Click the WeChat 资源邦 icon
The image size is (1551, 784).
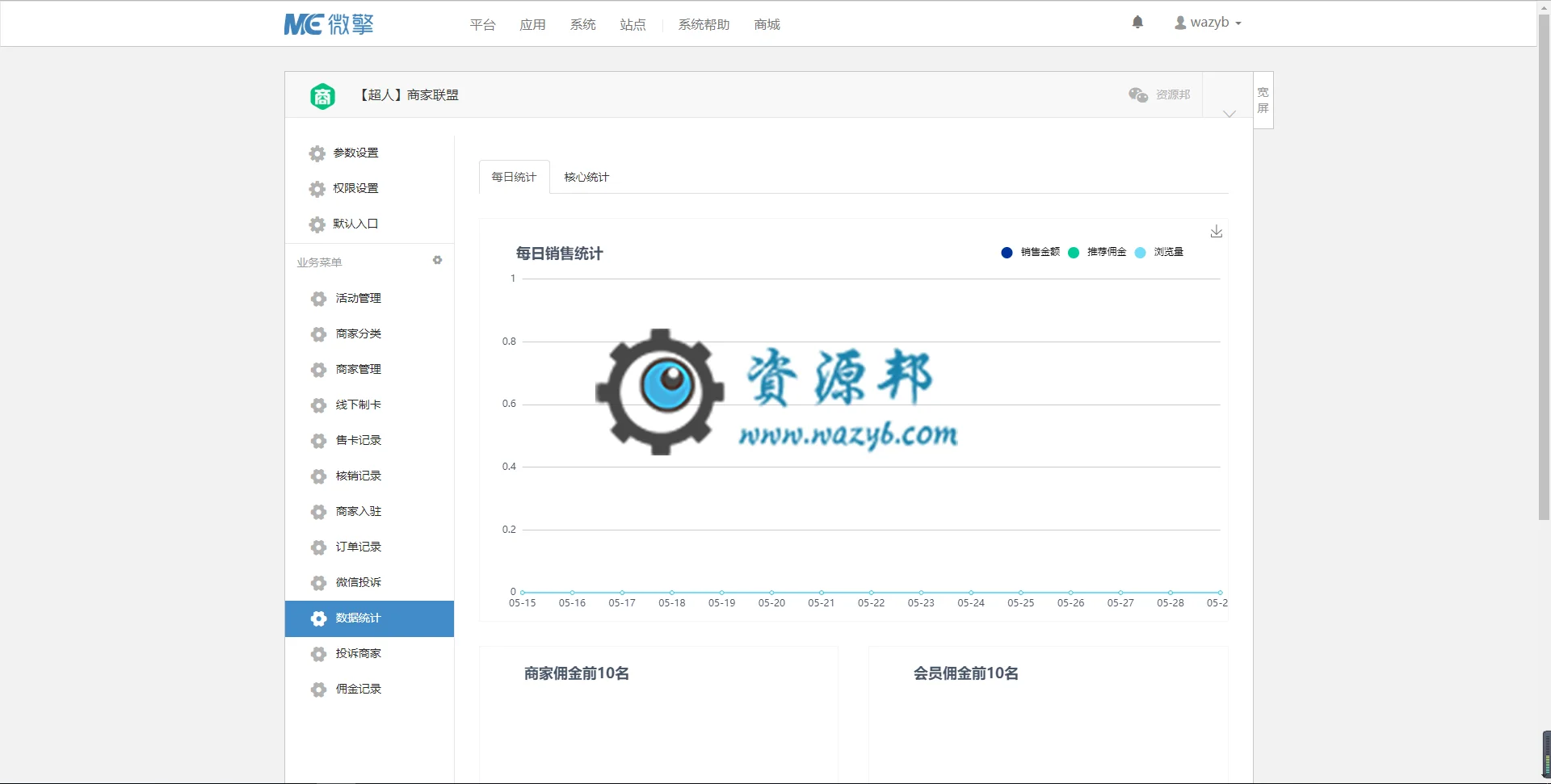1138,95
